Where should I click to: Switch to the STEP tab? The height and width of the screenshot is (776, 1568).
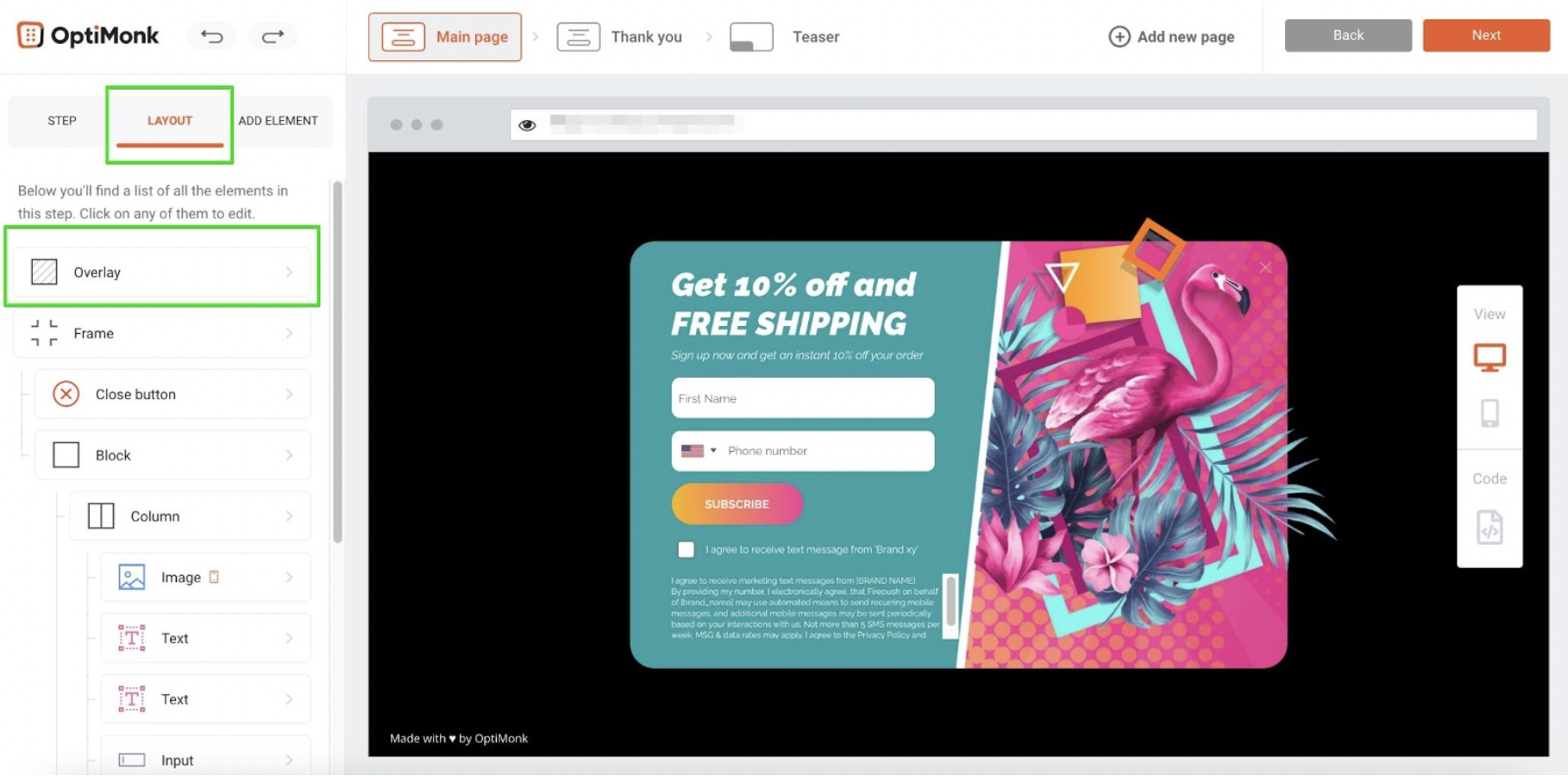(62, 121)
